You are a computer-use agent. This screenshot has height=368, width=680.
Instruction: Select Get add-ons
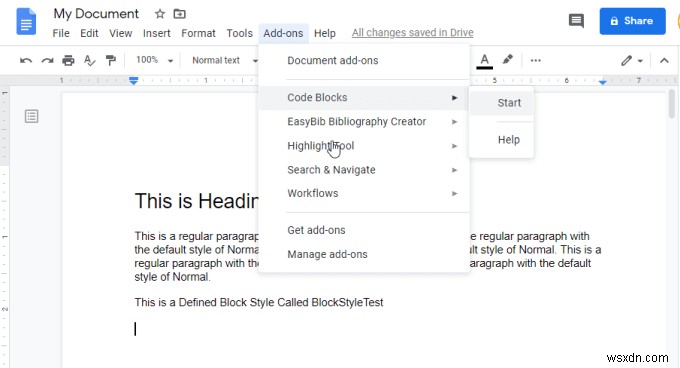pos(364,230)
